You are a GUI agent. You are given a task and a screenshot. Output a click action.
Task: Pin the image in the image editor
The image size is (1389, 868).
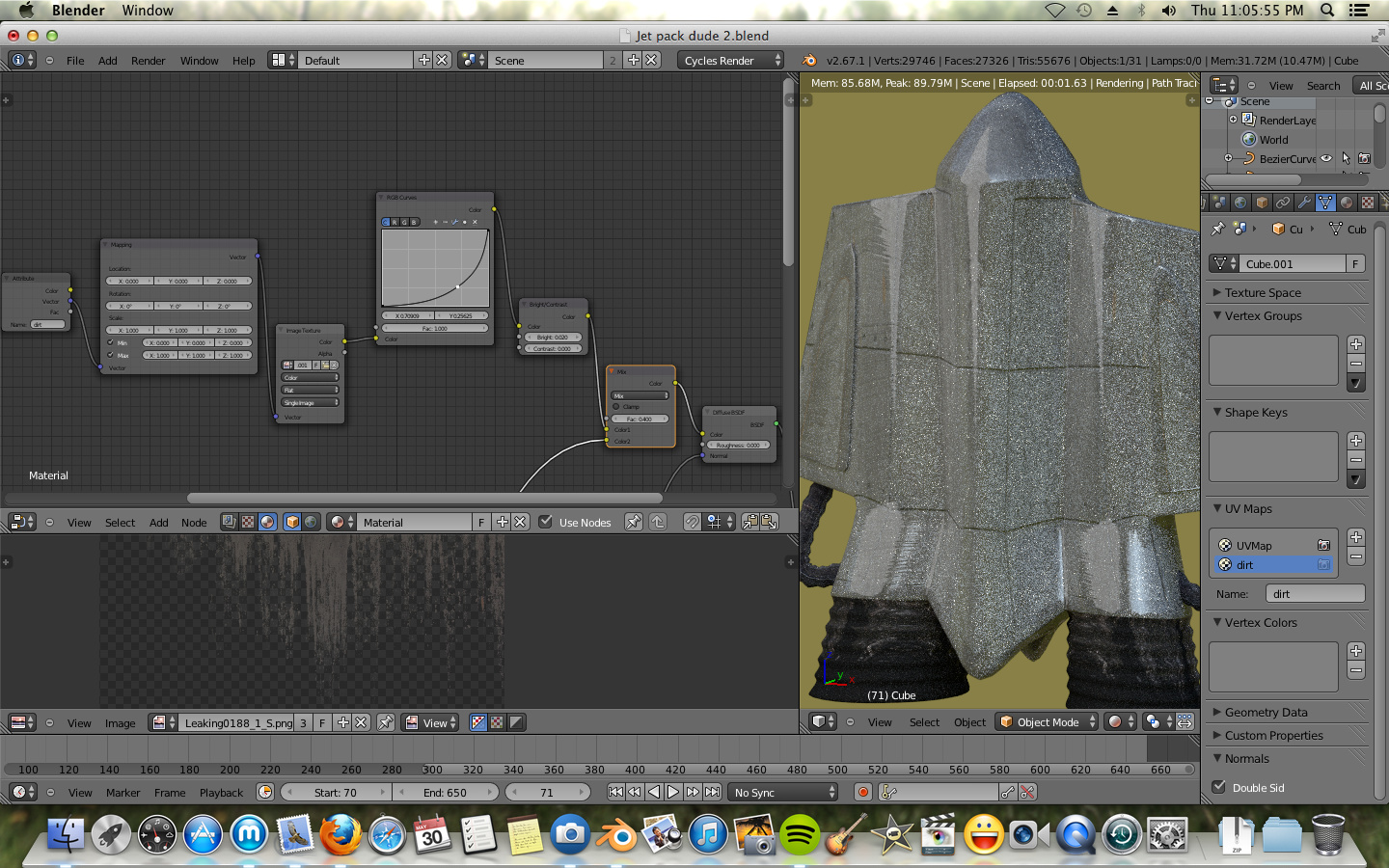point(386,722)
